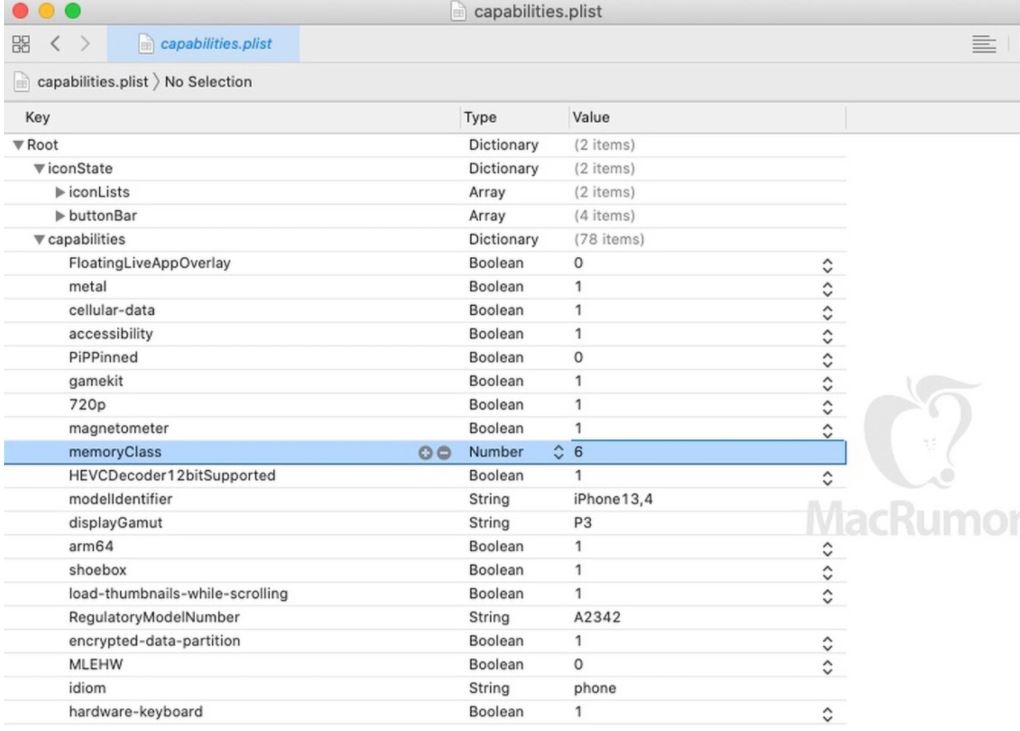
Task: Select the capabilities.plist tab
Action: tap(203, 44)
